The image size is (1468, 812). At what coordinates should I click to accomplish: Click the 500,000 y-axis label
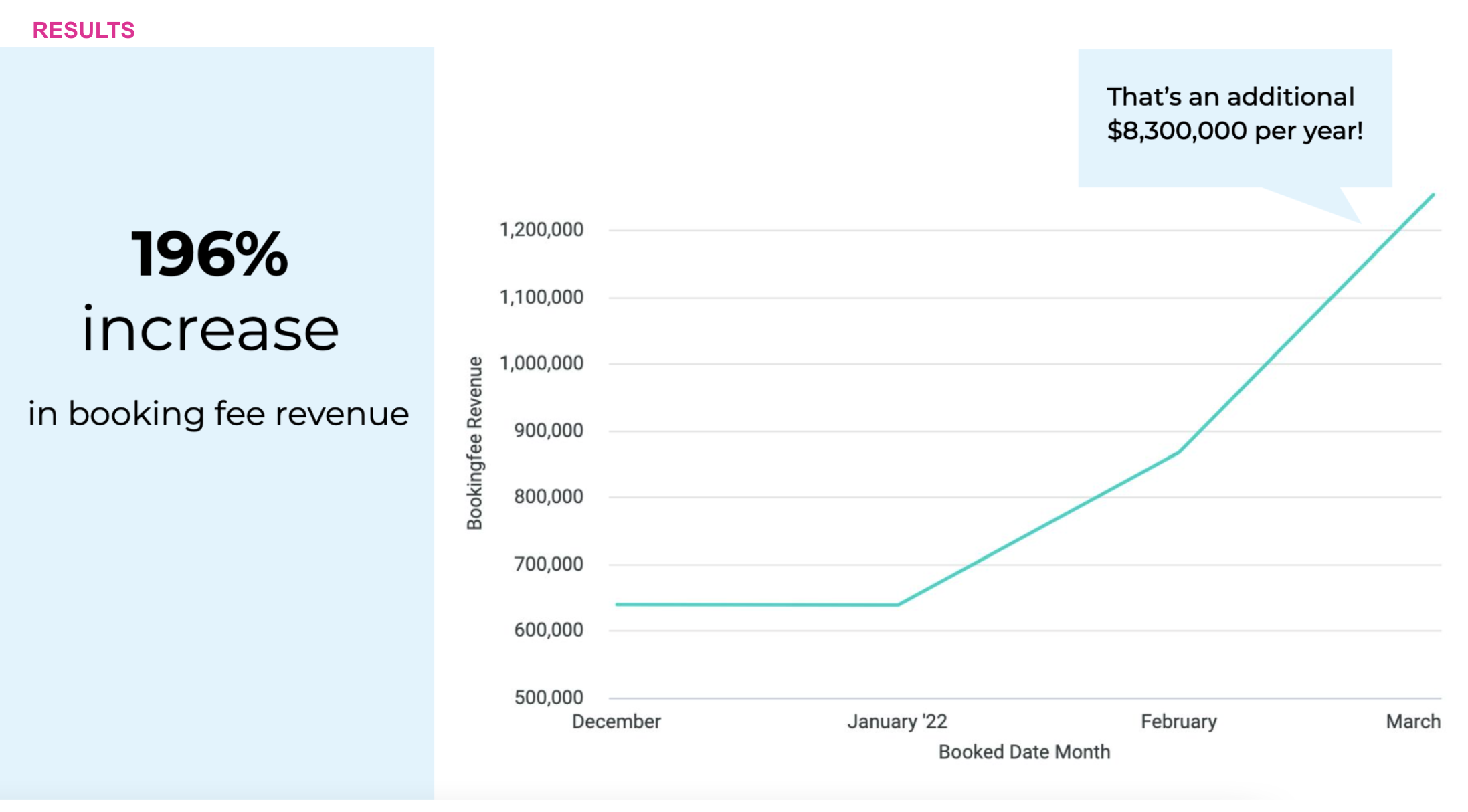coord(548,698)
